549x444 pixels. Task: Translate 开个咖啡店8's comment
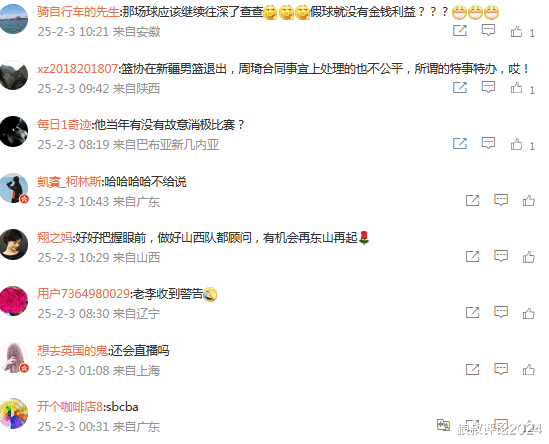pyautogui.click(x=443, y=425)
